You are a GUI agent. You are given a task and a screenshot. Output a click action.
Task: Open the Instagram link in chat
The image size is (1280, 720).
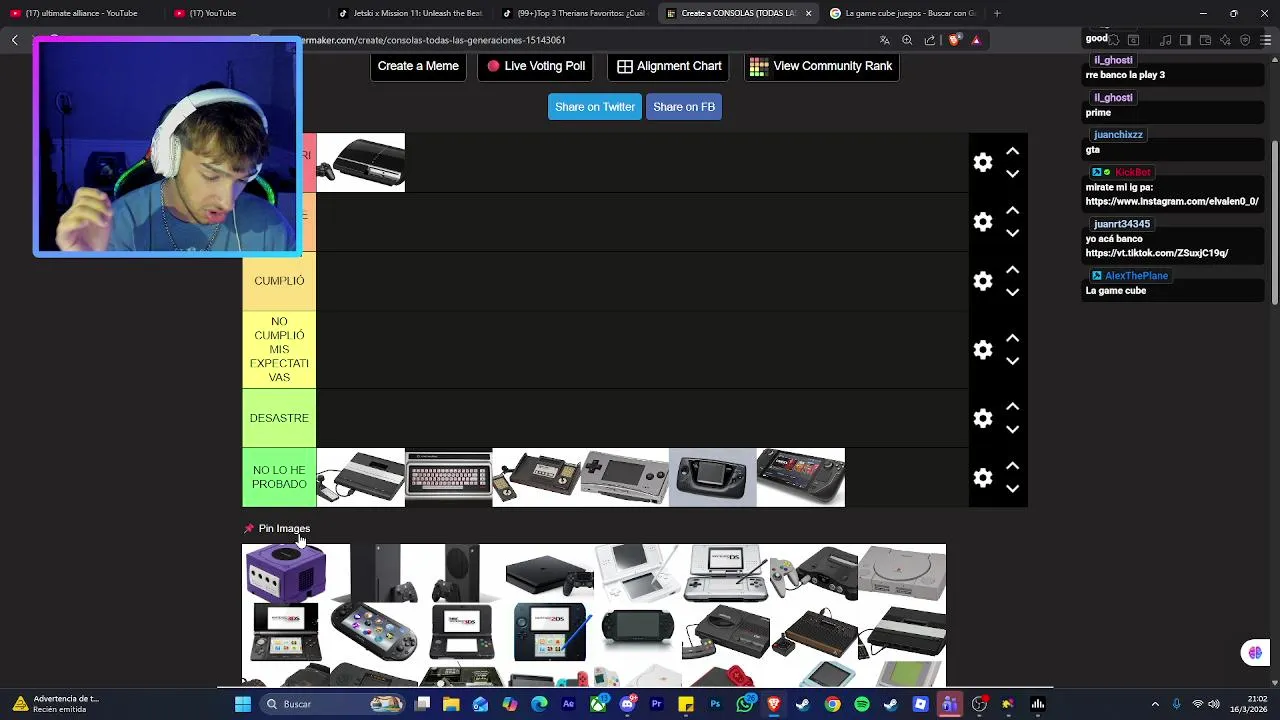pyautogui.click(x=1172, y=201)
